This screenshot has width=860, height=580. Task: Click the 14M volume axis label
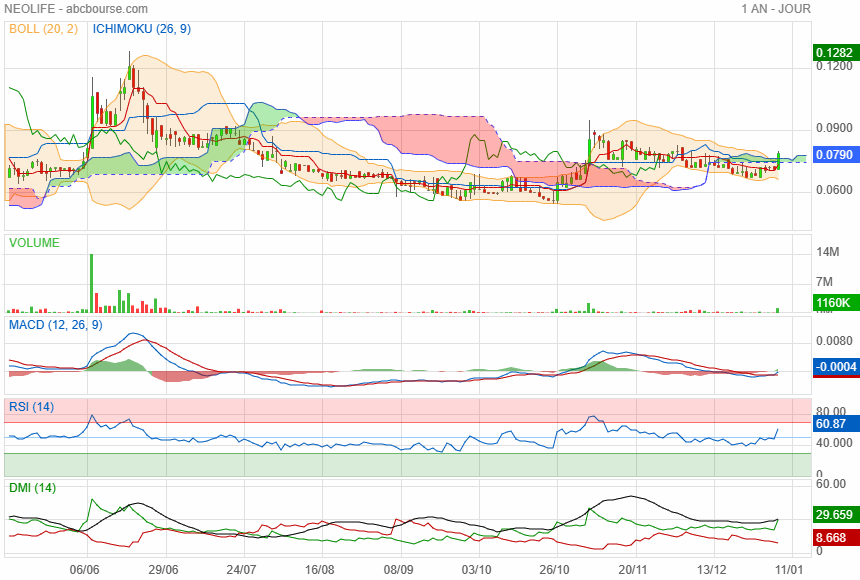tap(828, 252)
